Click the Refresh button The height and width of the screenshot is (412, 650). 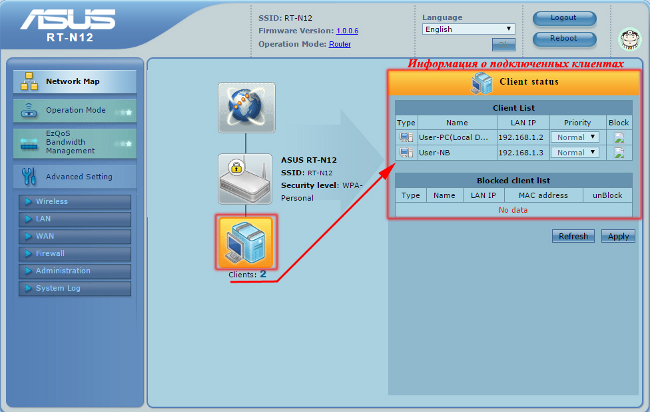[573, 236]
